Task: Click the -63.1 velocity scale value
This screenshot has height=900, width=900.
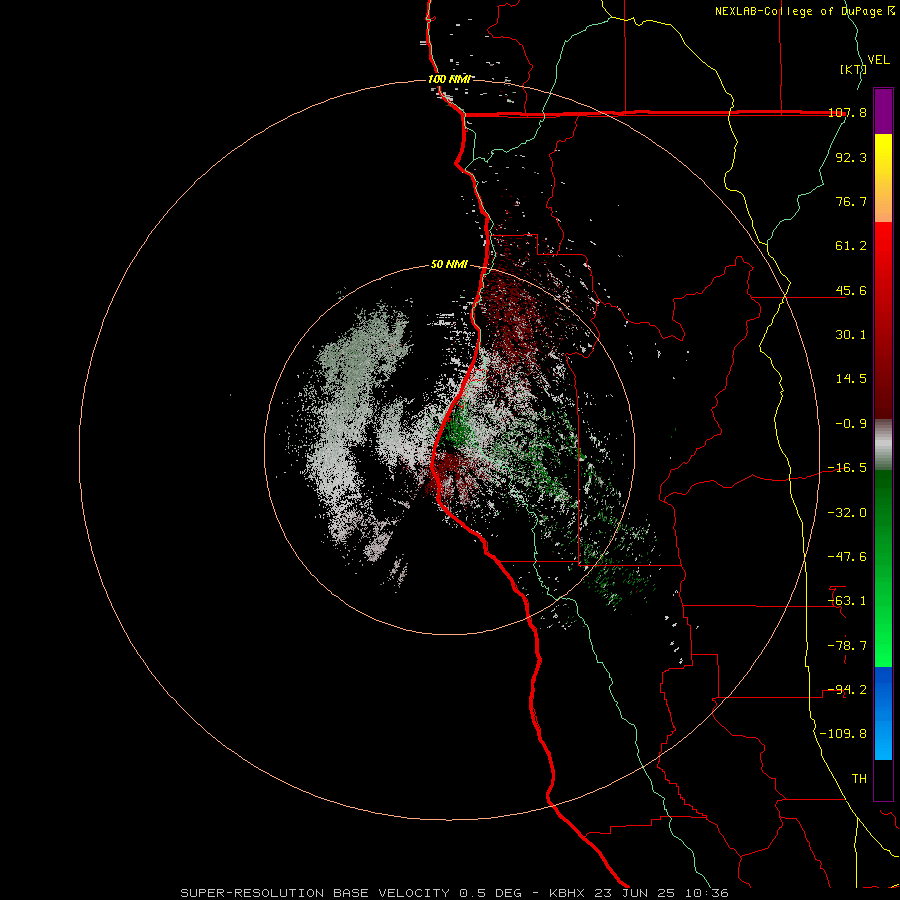Action: coord(847,601)
